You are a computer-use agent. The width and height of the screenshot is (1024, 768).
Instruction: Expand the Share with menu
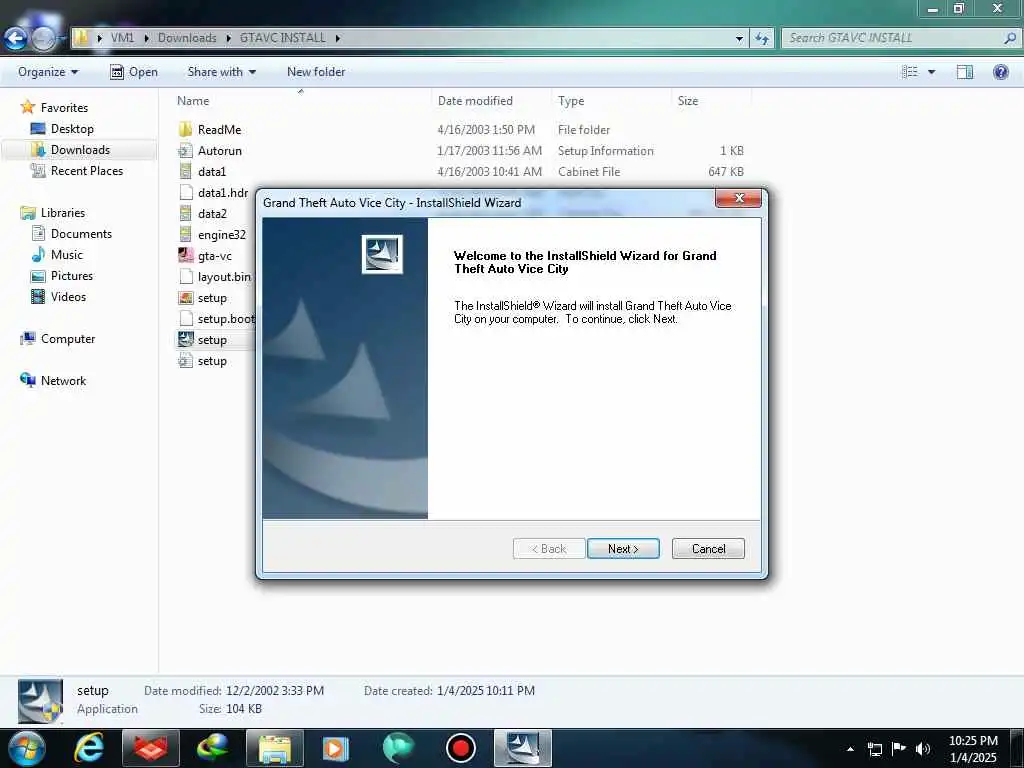(x=221, y=72)
